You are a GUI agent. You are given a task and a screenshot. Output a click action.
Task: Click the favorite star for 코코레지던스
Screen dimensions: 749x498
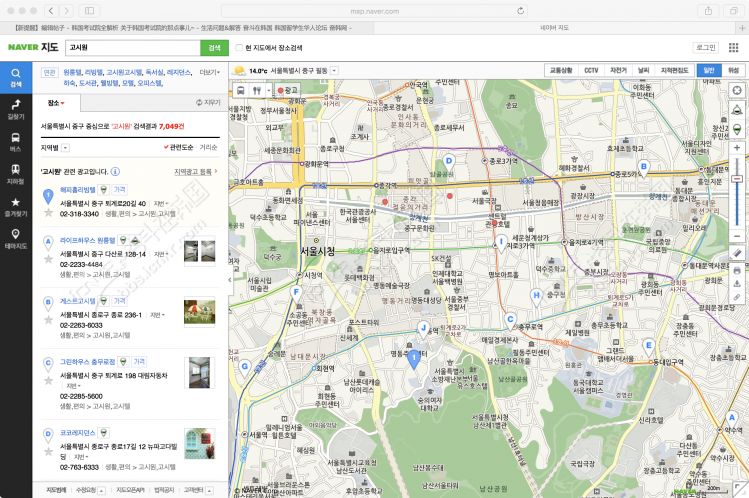click(48, 451)
